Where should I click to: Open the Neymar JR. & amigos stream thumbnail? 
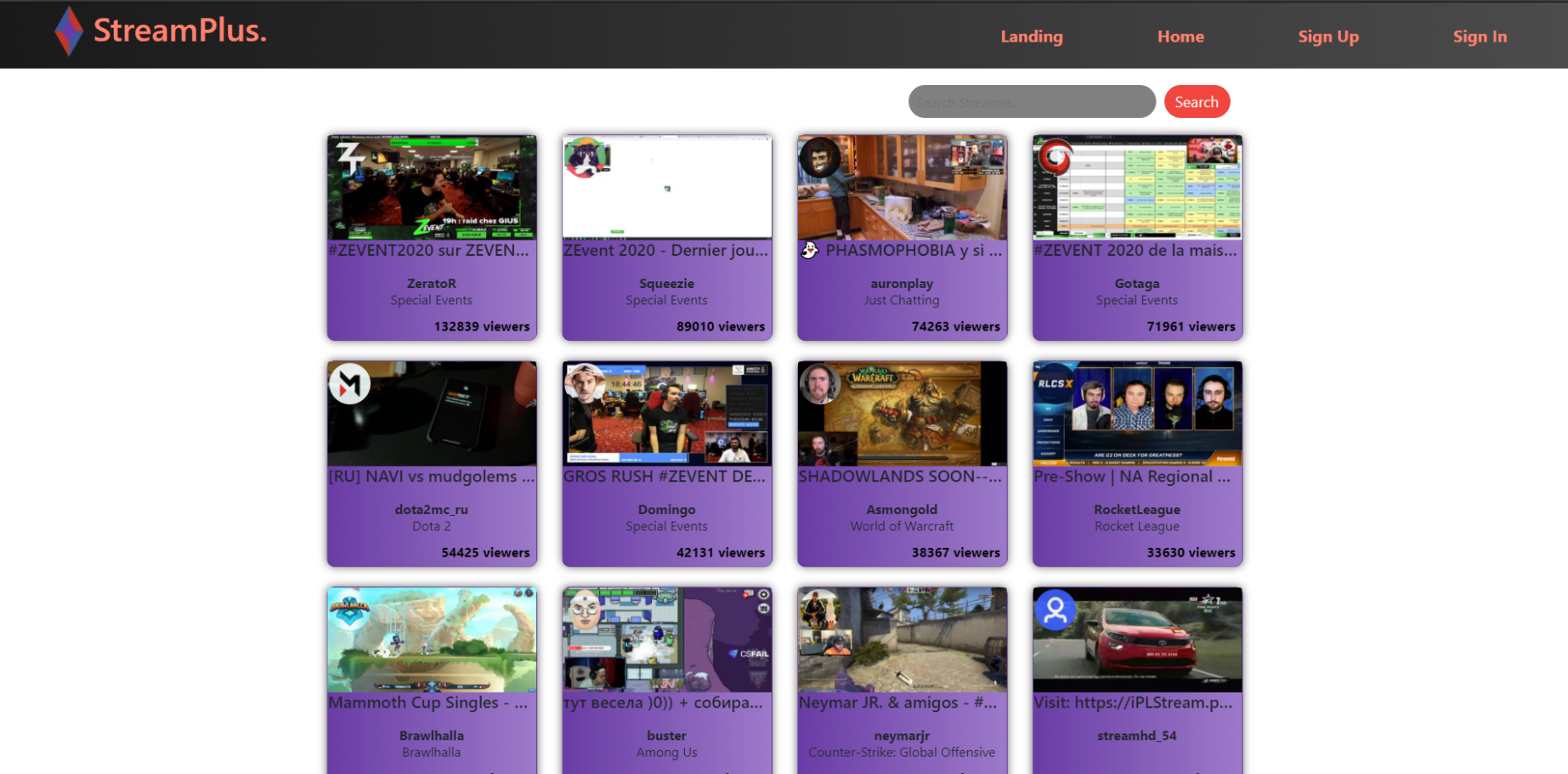[x=902, y=639]
